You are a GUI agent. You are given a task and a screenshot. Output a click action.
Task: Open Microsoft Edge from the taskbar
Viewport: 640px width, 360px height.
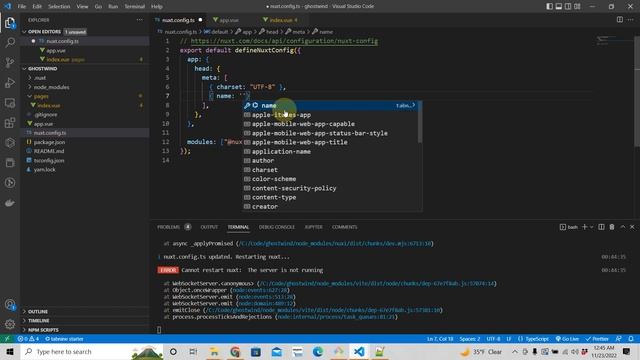tap(318, 351)
